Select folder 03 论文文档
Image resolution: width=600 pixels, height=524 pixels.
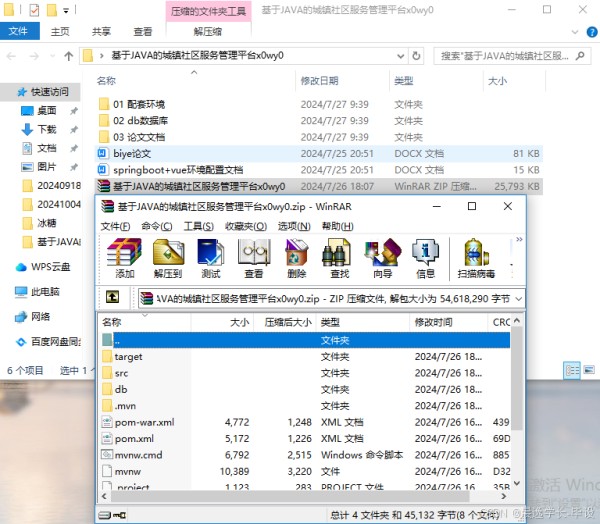318,137
